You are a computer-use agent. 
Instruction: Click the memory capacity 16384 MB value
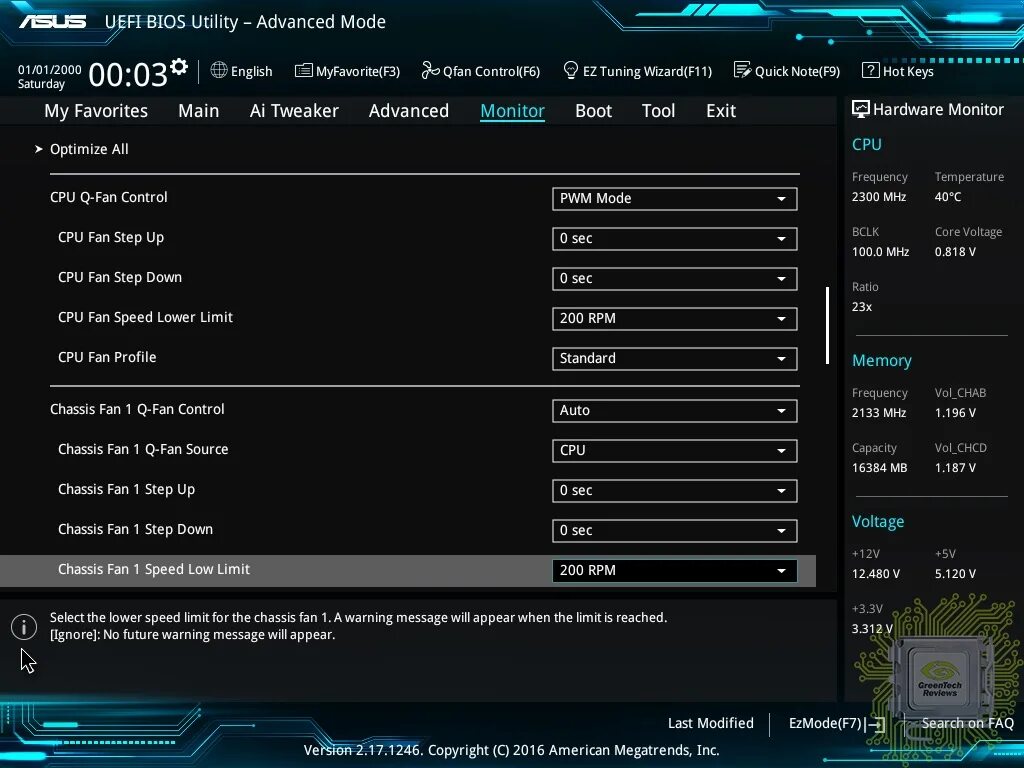click(x=880, y=468)
